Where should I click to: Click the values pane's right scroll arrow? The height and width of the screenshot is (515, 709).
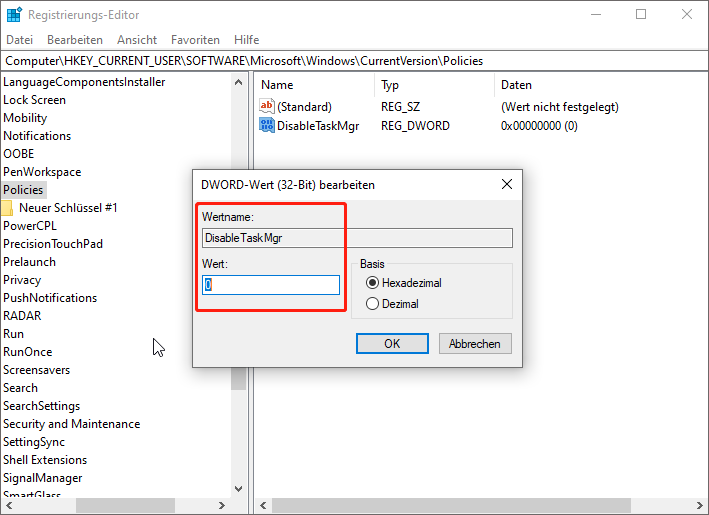(700, 505)
